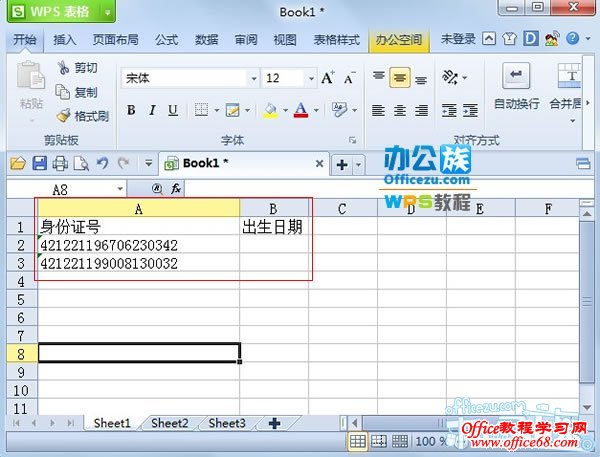Click the draw border pencil icon
The image size is (600, 457).
[x=232, y=110]
